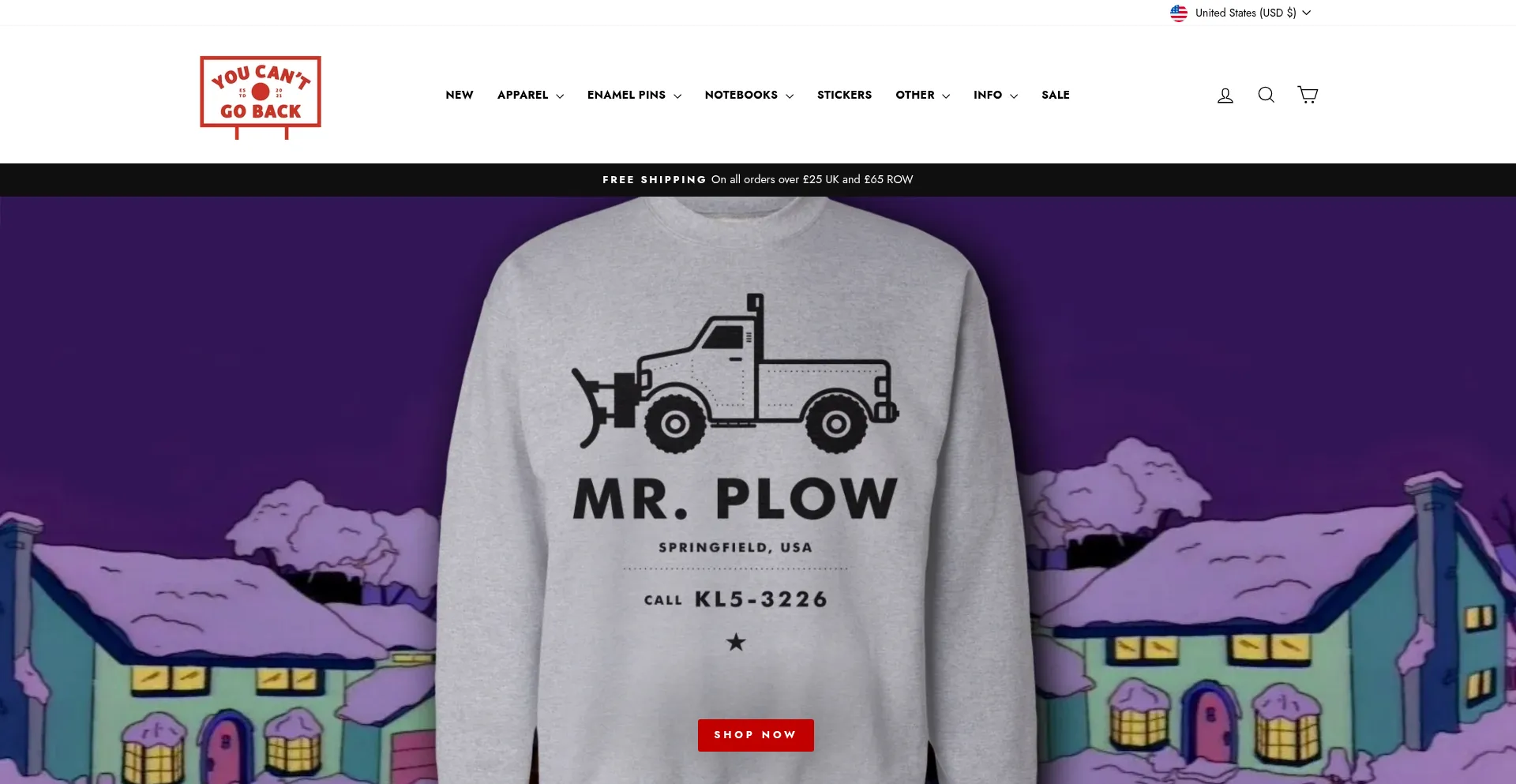Open the Stickers menu item

point(844,95)
